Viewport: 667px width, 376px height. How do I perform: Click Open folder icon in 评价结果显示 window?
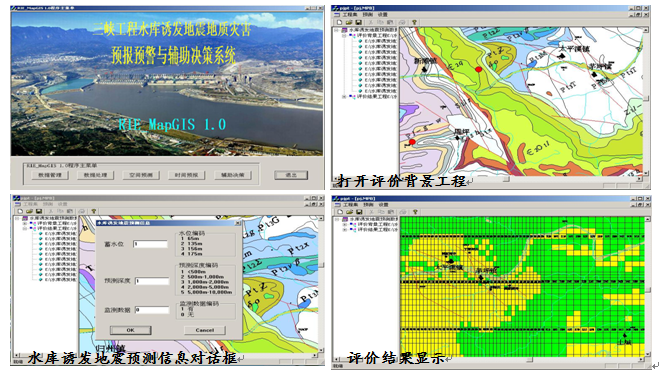[350, 212]
